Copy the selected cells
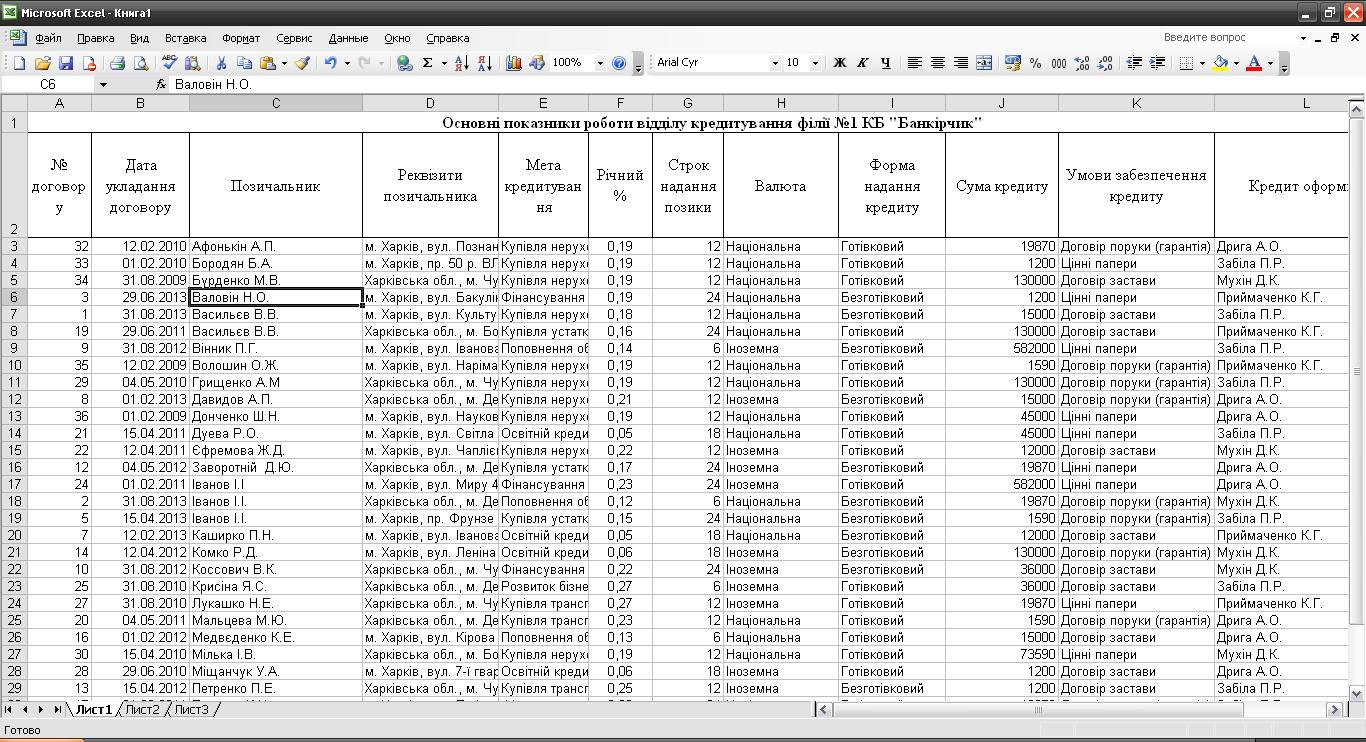This screenshot has width=1366, height=742. pos(244,63)
